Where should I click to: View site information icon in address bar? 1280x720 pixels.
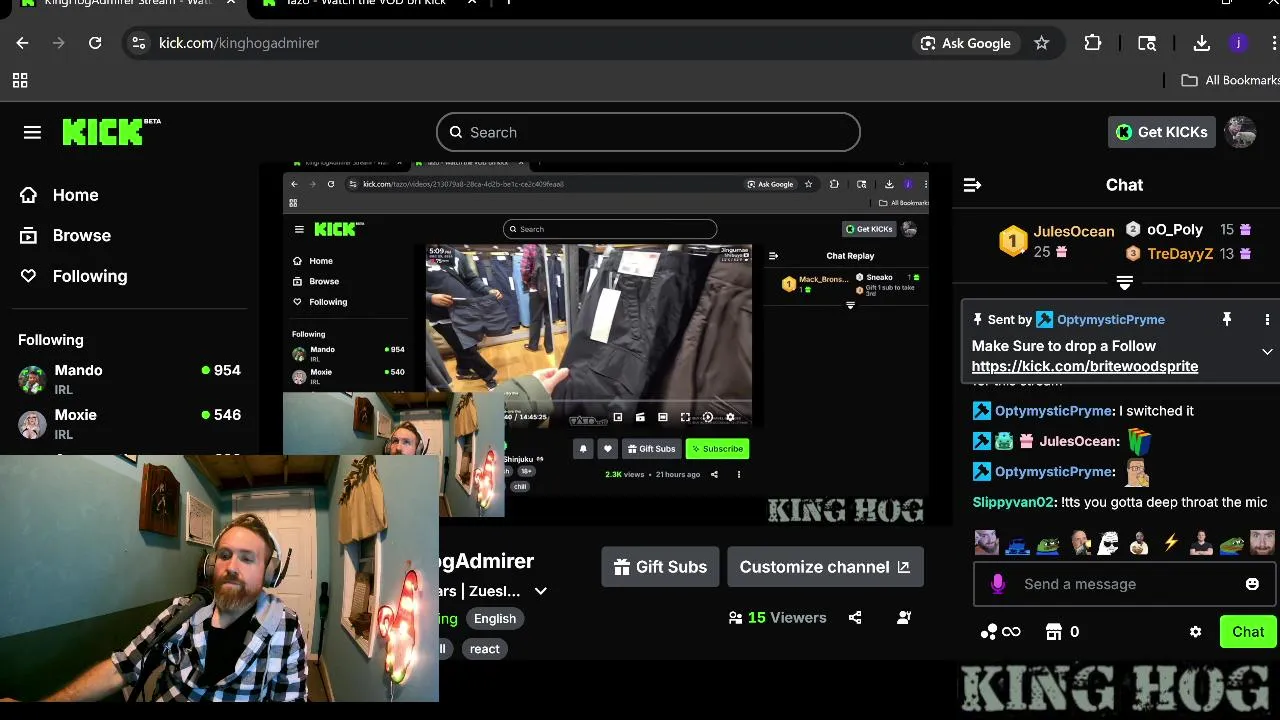pyautogui.click(x=139, y=43)
